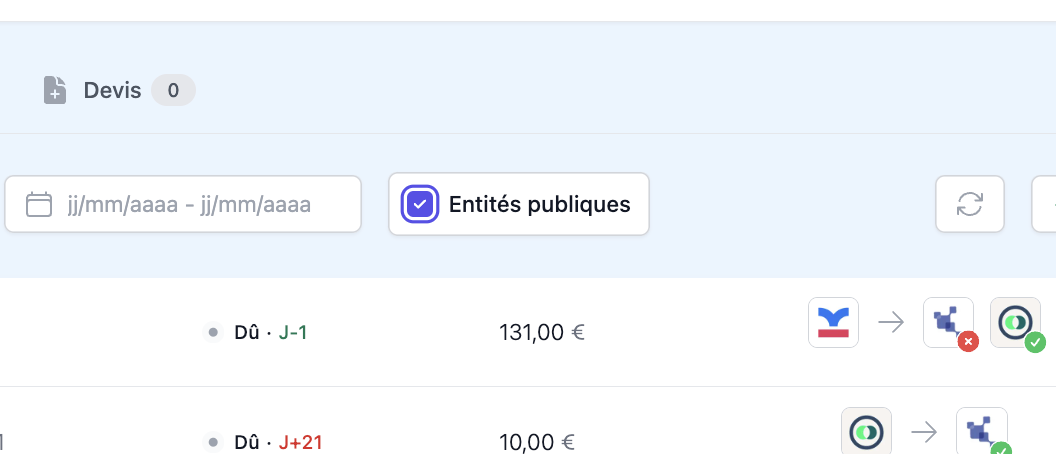Focus the jj/mm/aaaa date range field
The image size is (1056, 454).
point(183,204)
